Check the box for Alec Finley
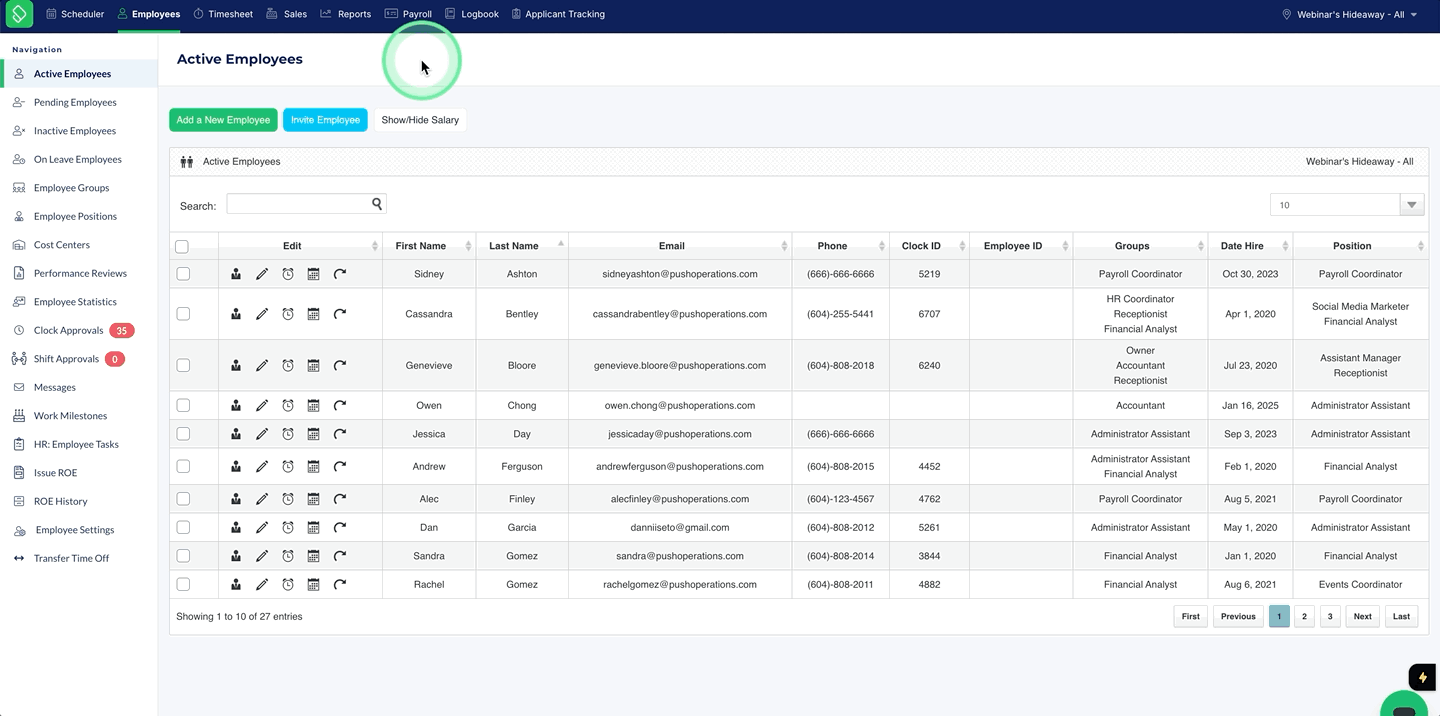The image size is (1440, 716). click(x=183, y=499)
